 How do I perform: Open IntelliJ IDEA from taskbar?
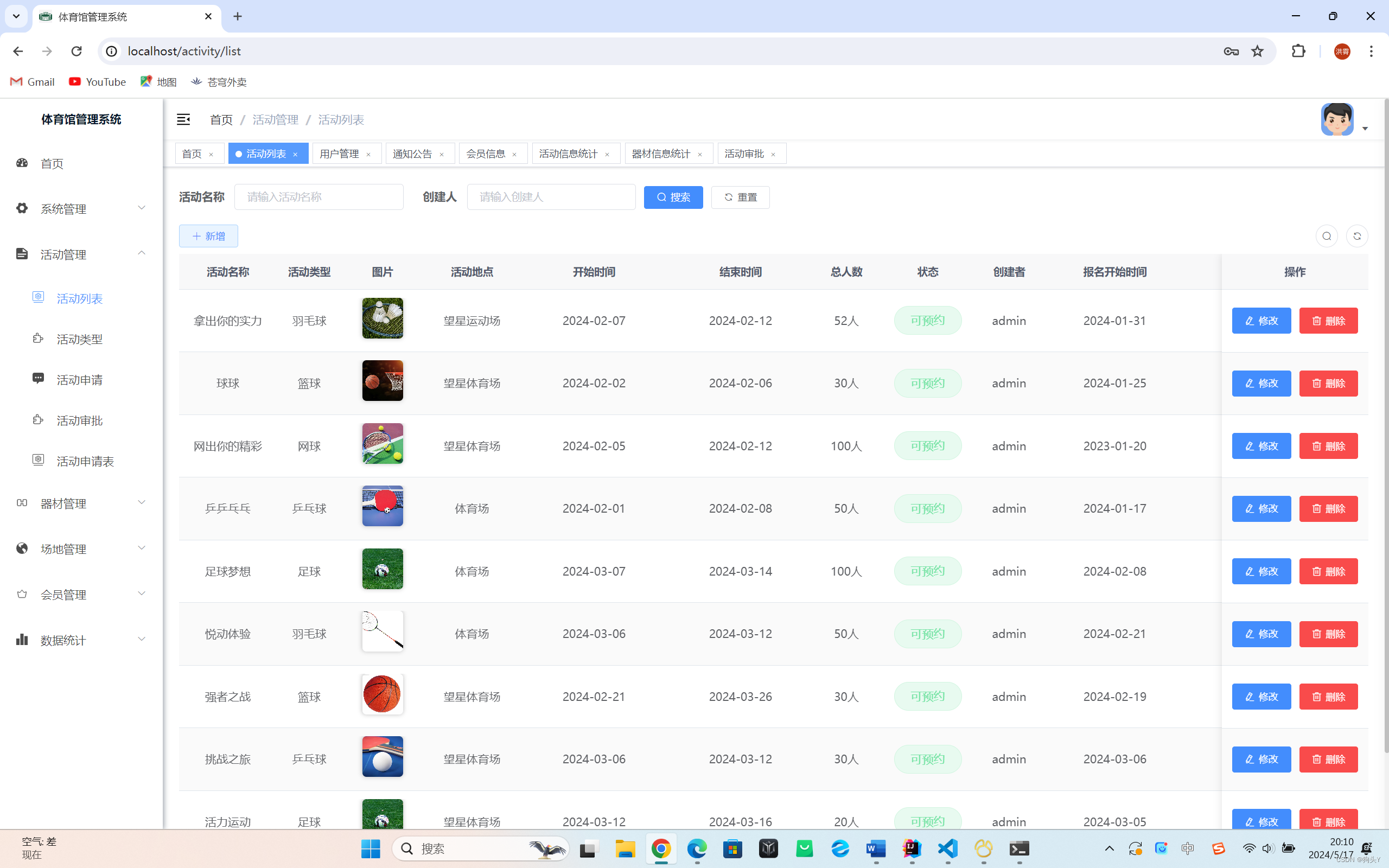(x=912, y=848)
